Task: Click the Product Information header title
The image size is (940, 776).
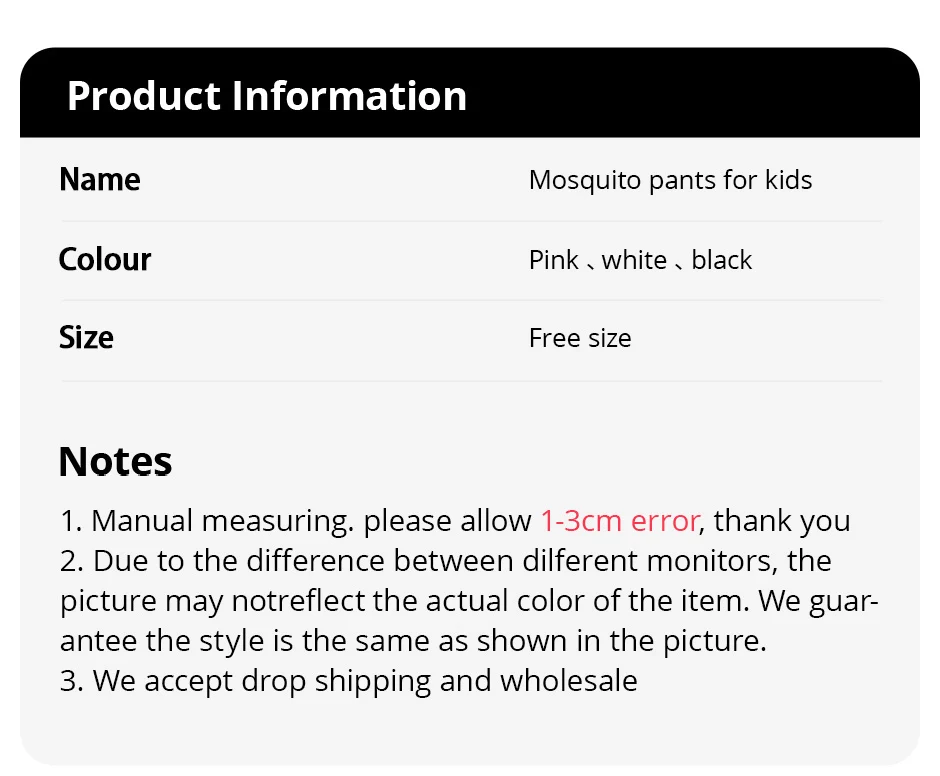Action: (267, 96)
